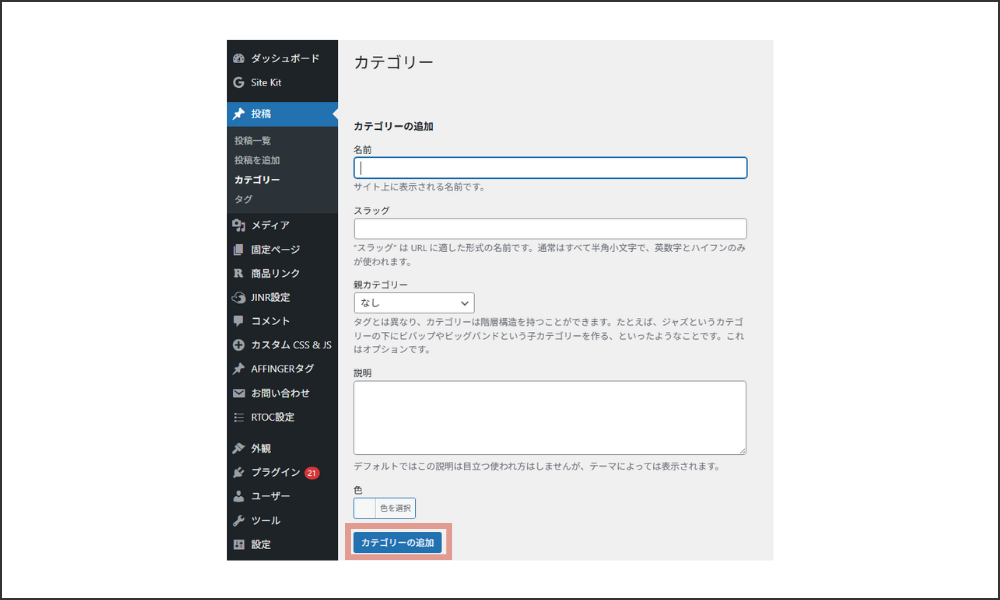This screenshot has width=1000, height=600.
Task: Expand the 親カテゴリー dropdown
Action: coord(414,303)
